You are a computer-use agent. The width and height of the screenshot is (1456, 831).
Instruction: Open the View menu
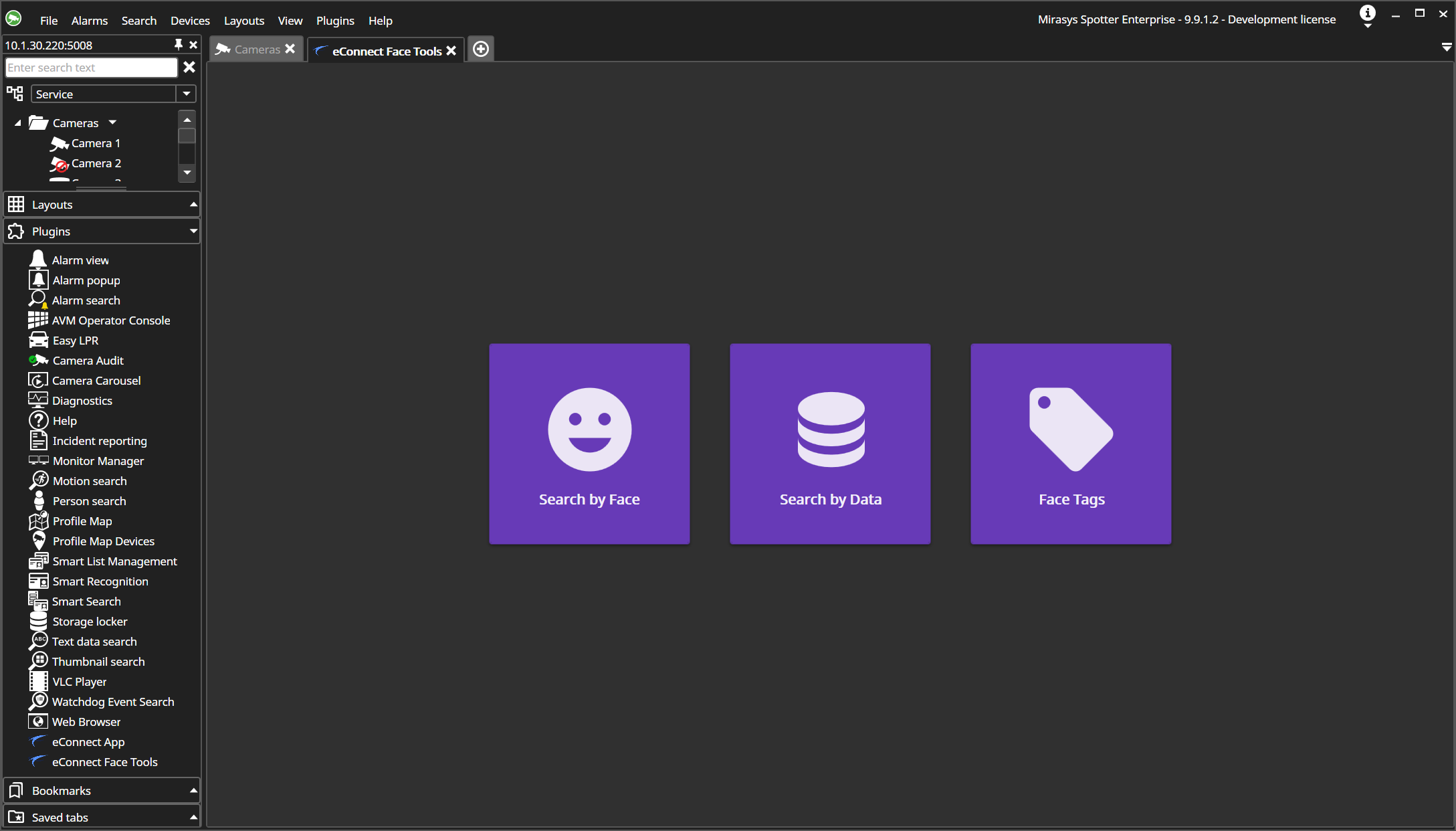click(x=290, y=21)
